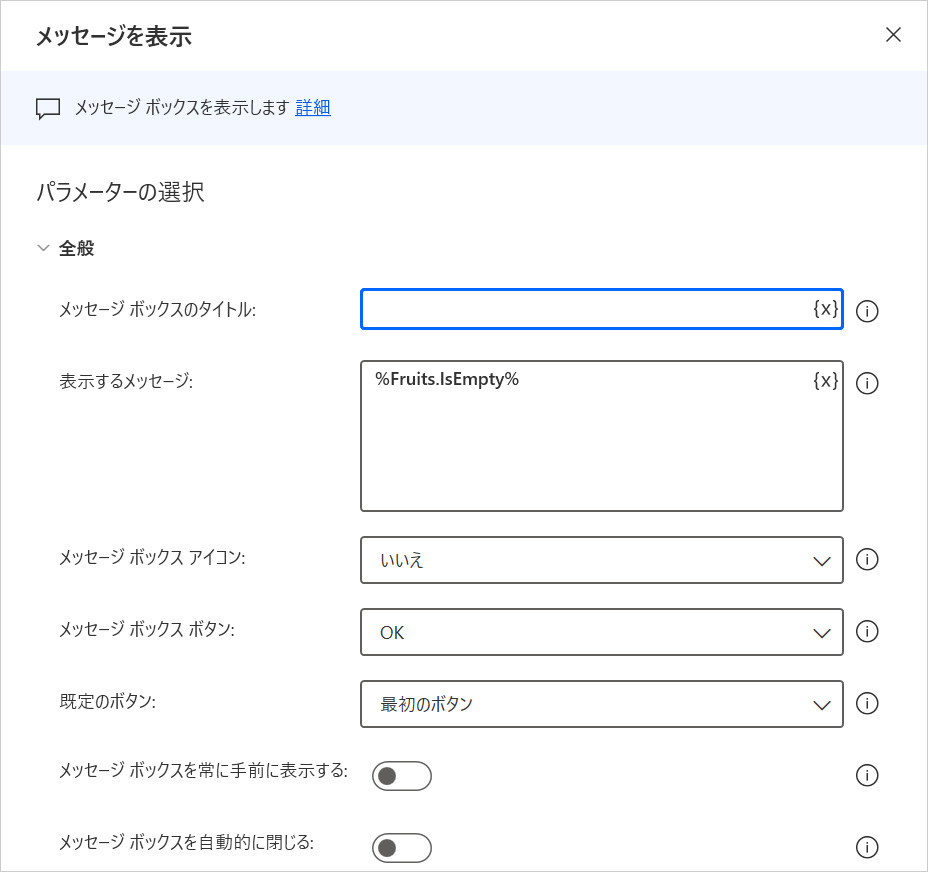Show info for 自動的に閉じる option
The width and height of the screenshot is (928, 872).
[x=868, y=848]
